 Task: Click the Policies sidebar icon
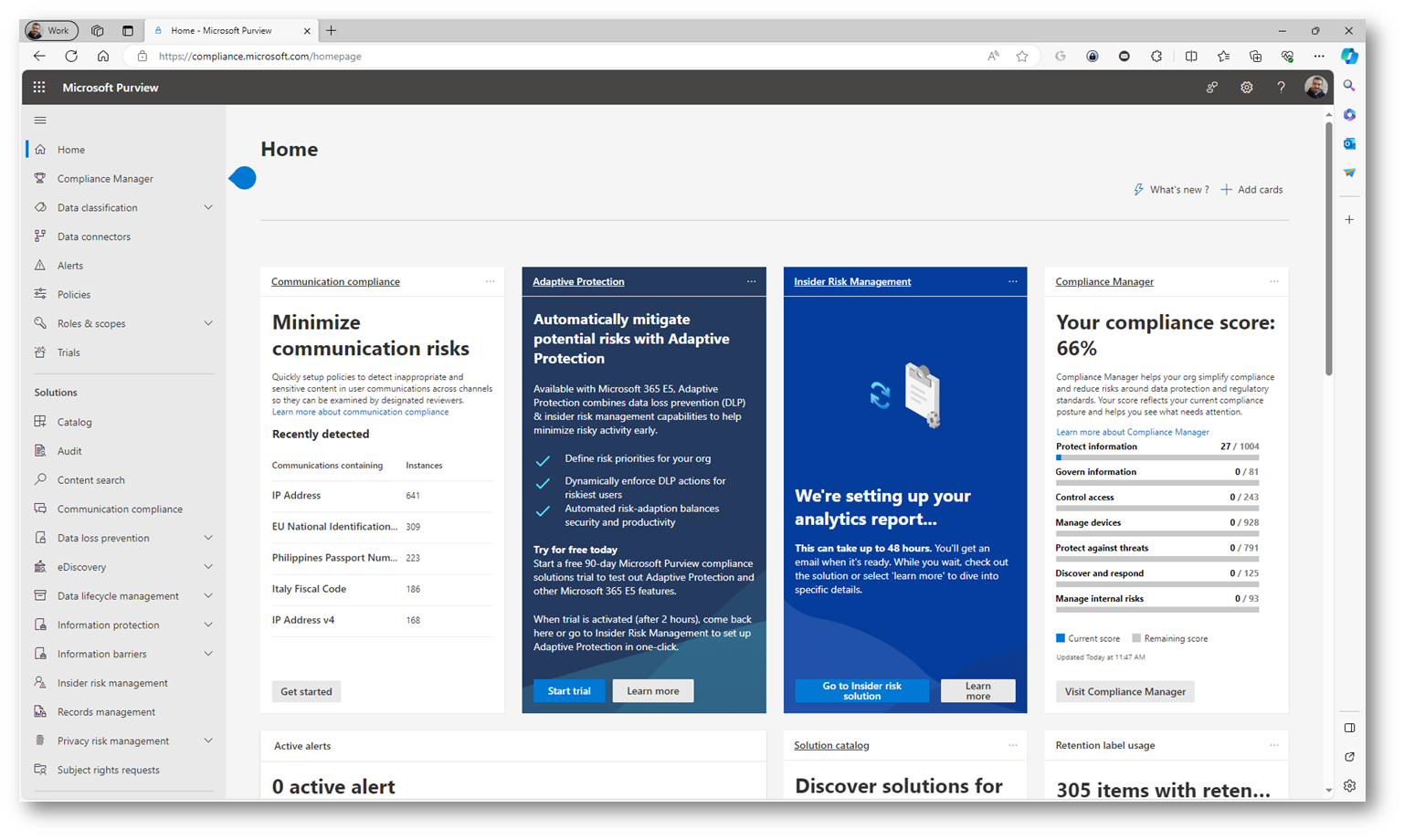[40, 294]
